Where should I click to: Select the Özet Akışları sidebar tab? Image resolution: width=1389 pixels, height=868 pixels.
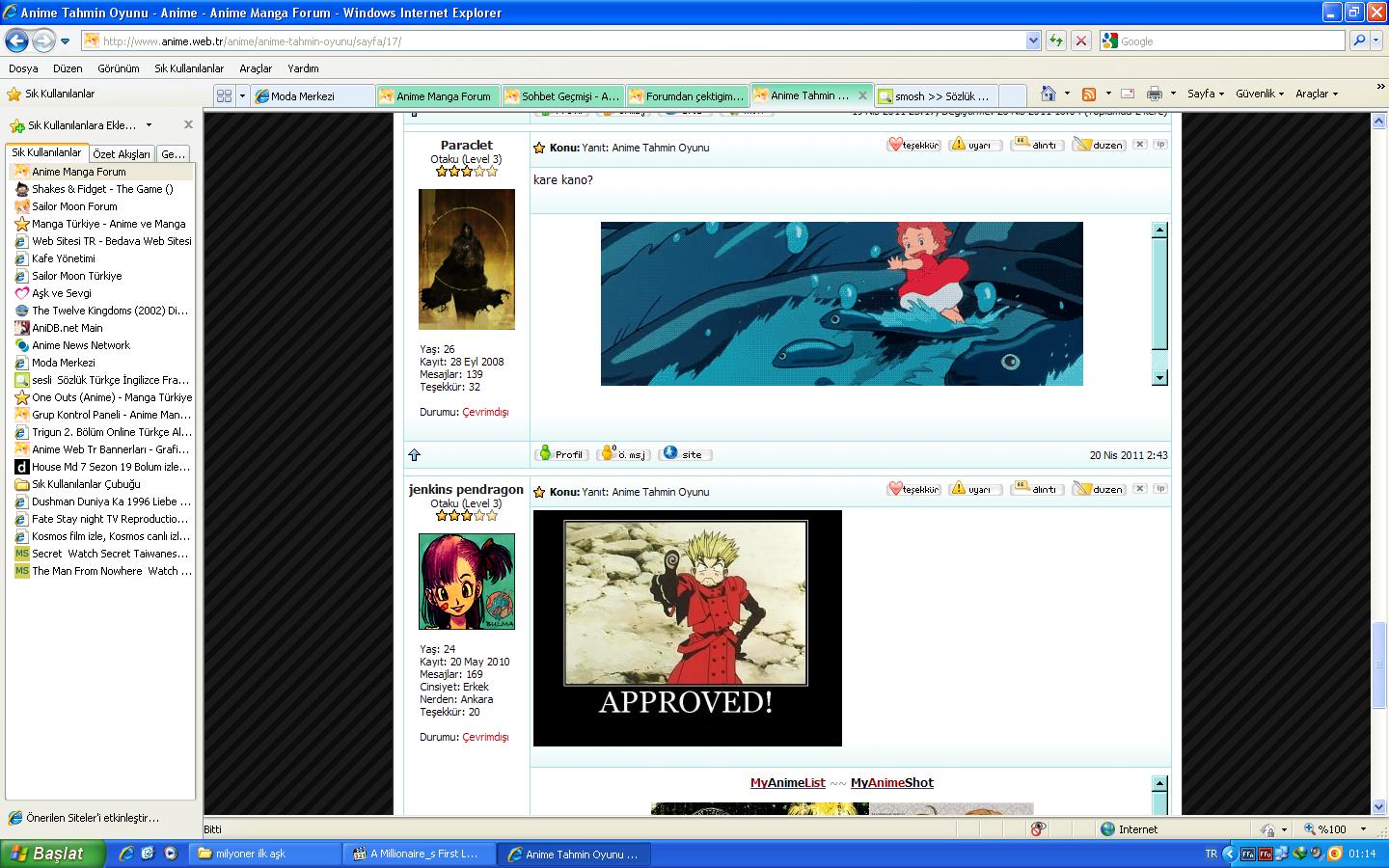(122, 154)
